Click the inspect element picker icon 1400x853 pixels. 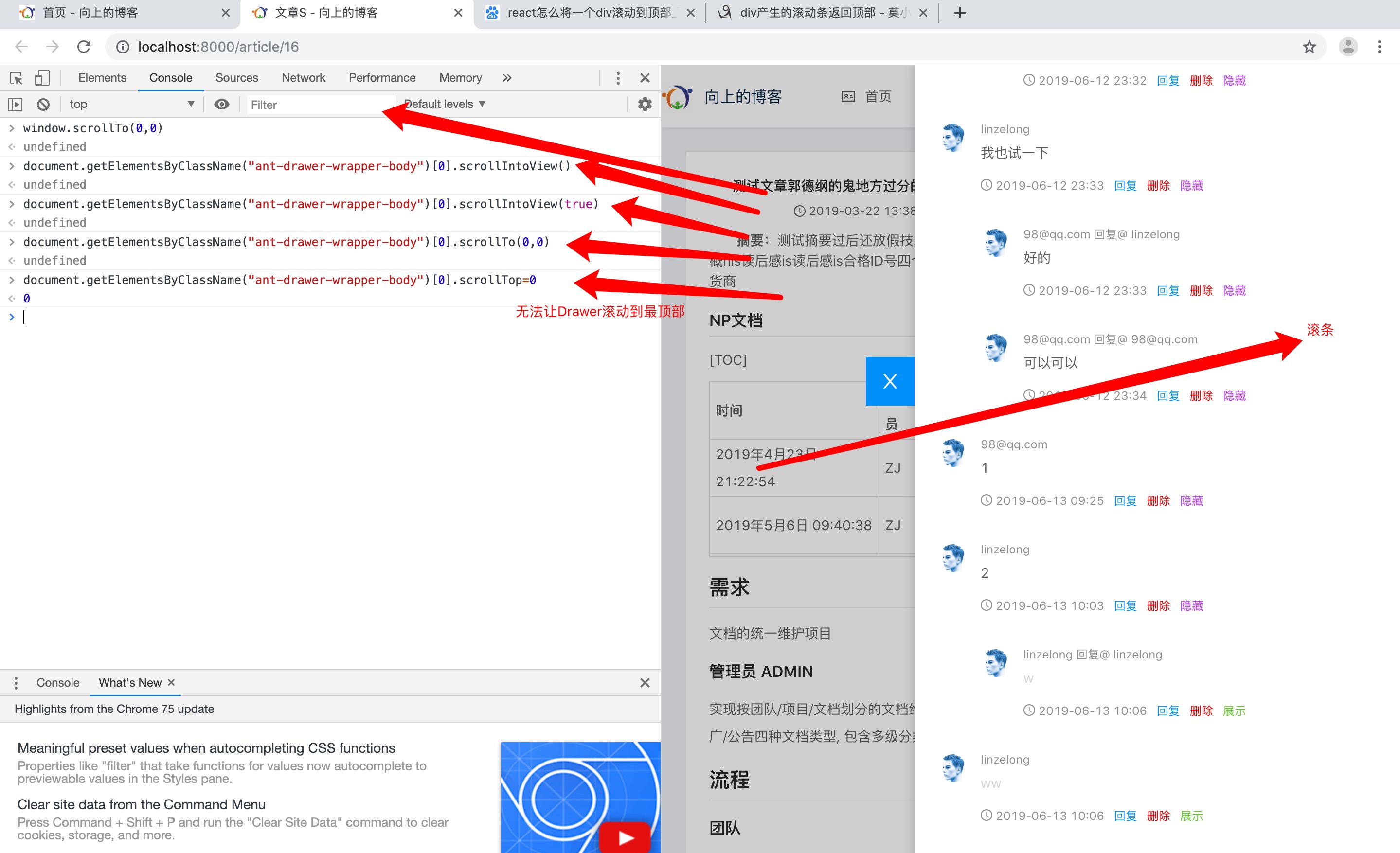tap(16, 78)
